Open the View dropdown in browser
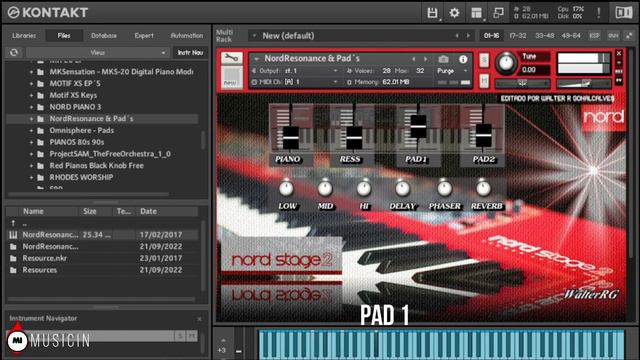The height and width of the screenshot is (360, 640). (98, 53)
